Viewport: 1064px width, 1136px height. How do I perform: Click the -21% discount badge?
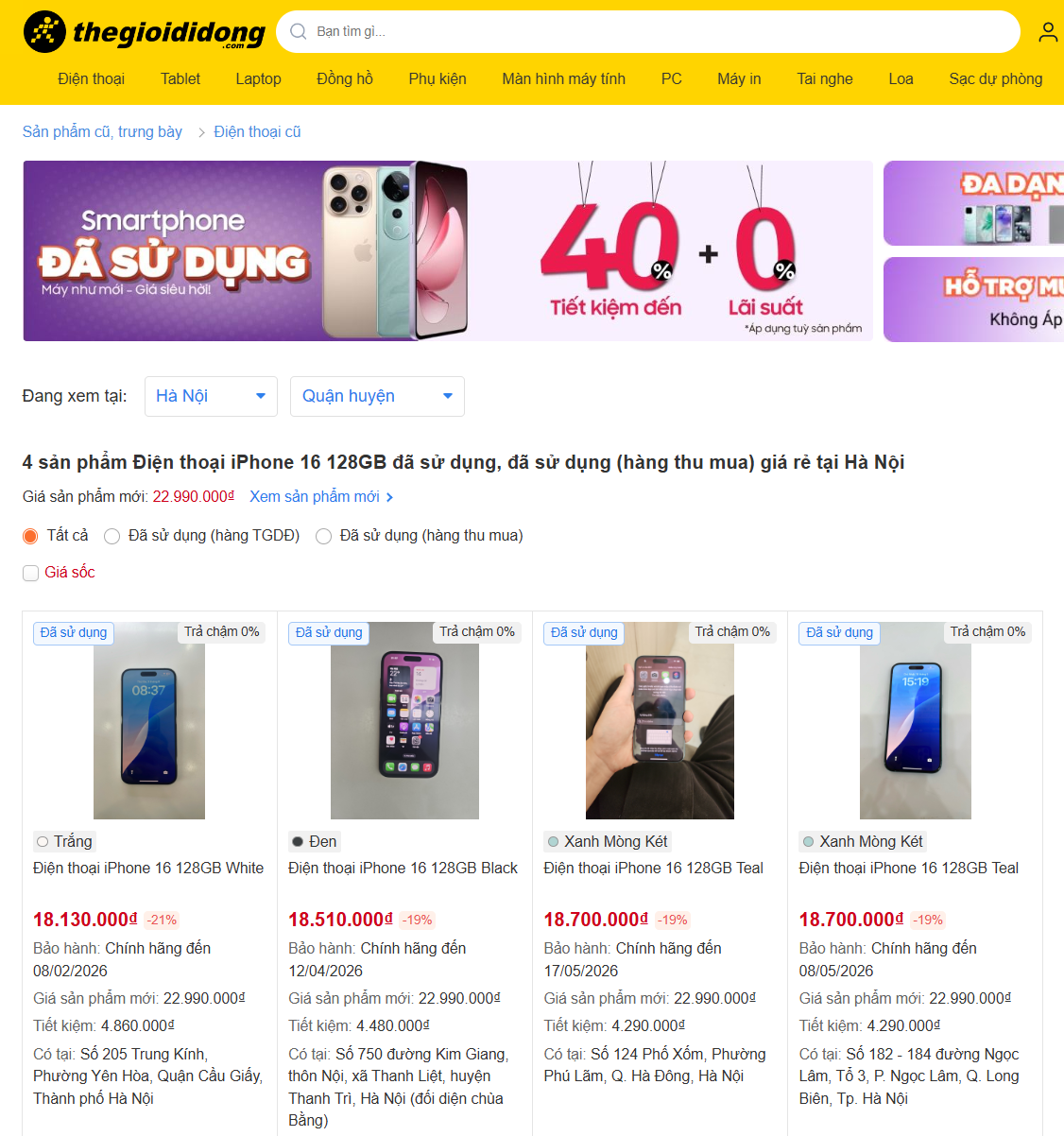tap(163, 920)
